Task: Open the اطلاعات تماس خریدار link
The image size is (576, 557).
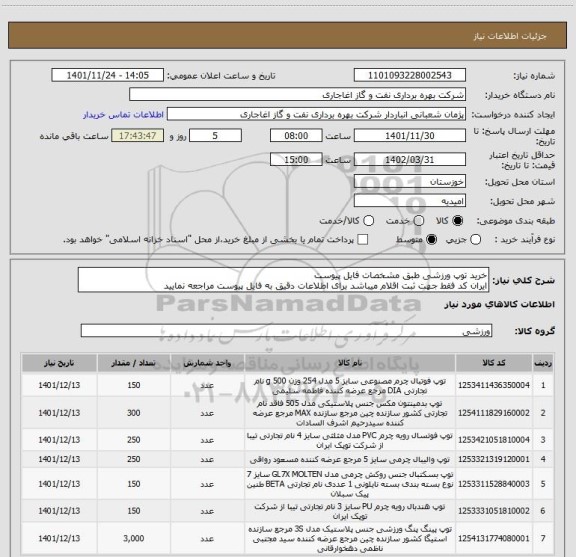Action: pos(123,115)
